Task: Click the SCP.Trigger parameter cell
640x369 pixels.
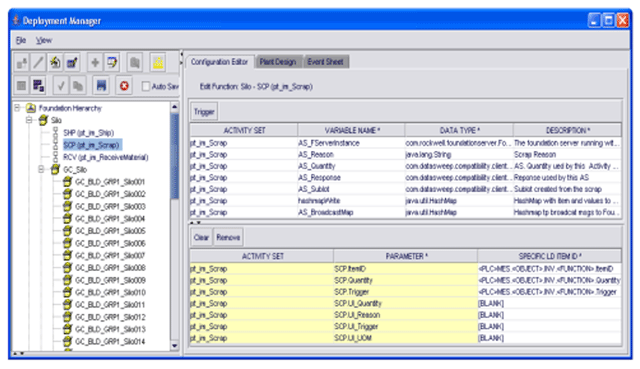Action: coord(406,292)
